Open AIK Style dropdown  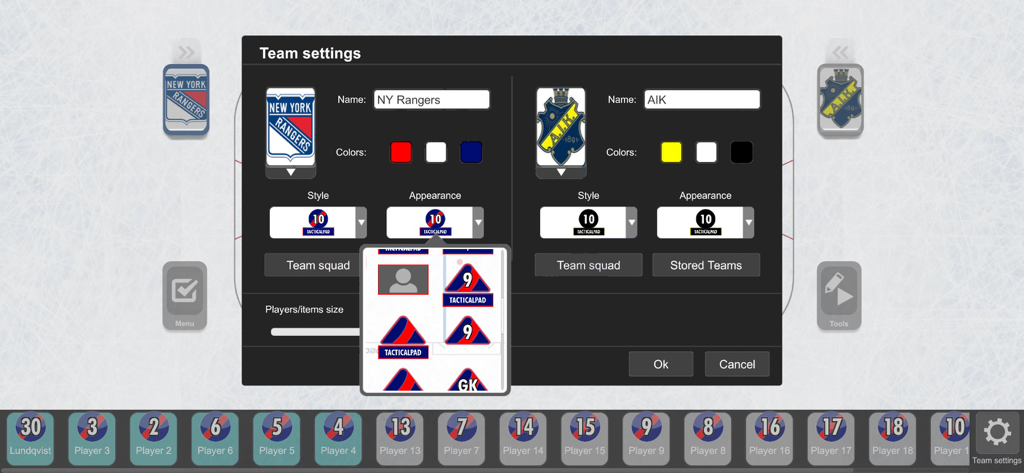[x=588, y=223]
